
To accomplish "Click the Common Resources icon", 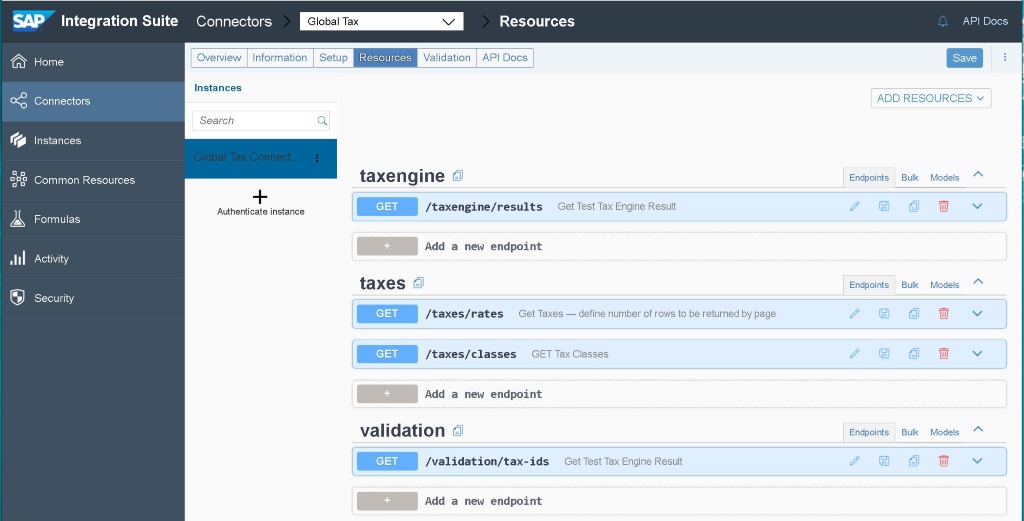I will pyautogui.click(x=18, y=180).
